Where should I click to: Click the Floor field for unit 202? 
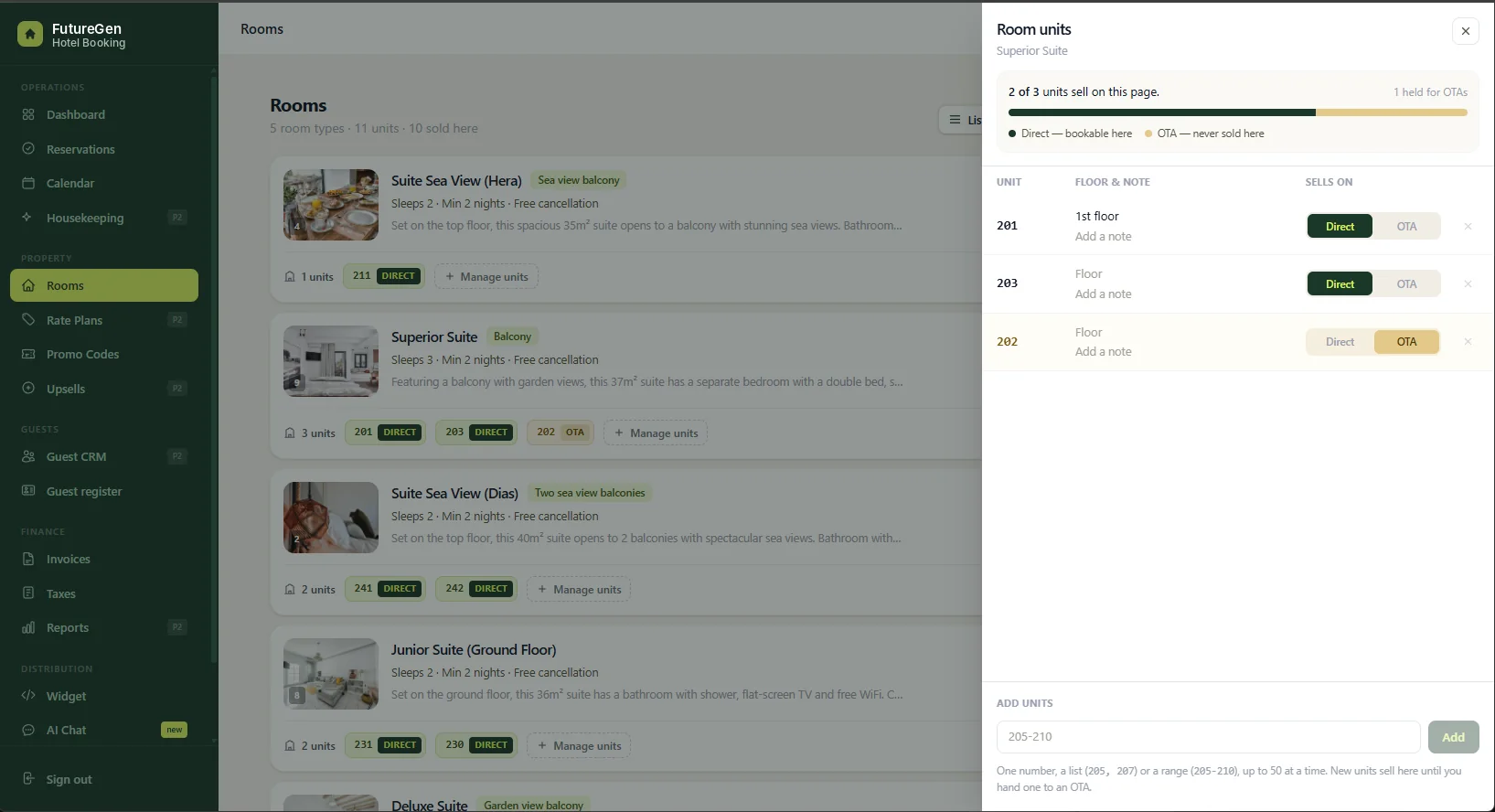point(1089,332)
